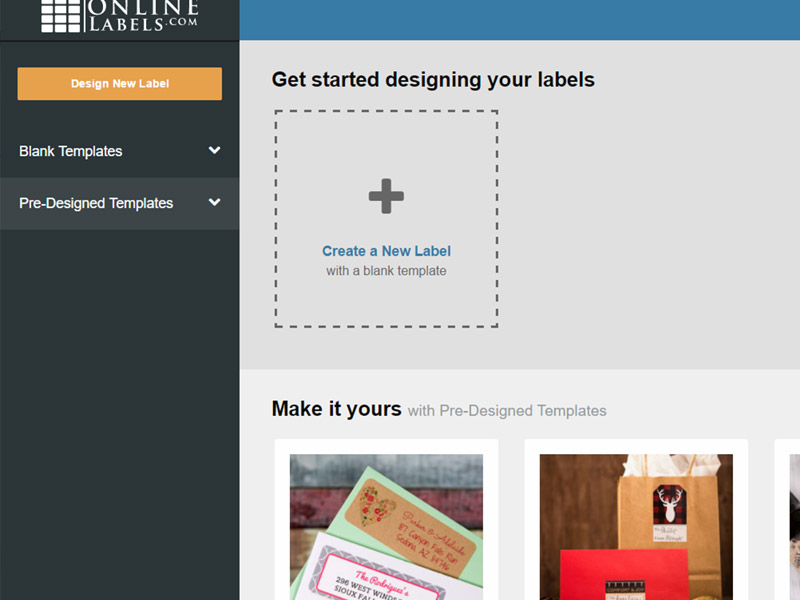800x600 pixels.
Task: Select the deer gift bag template thumbnail
Action: point(636,527)
